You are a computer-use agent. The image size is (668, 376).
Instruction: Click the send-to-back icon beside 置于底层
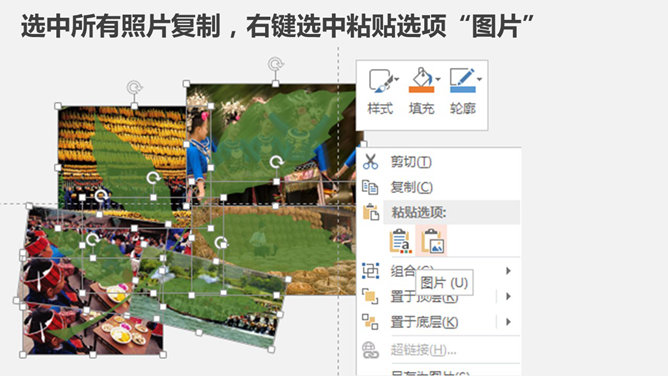(370, 322)
